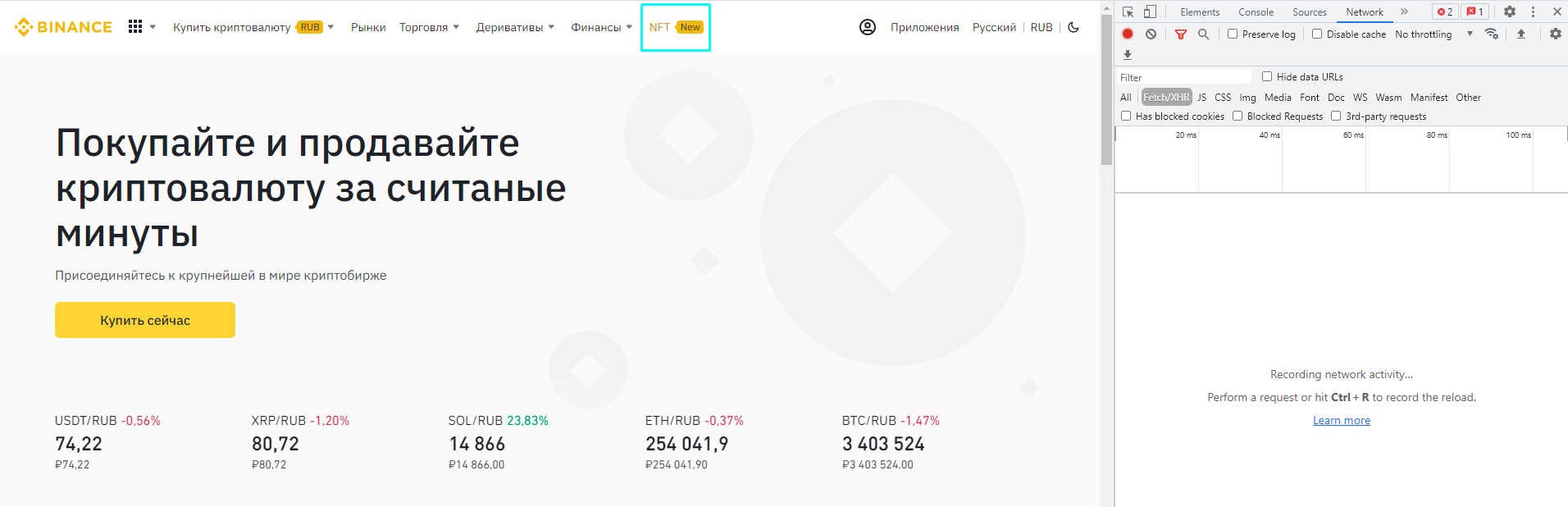The width and height of the screenshot is (1568, 507).
Task: Filter requests by Manifest type
Action: click(x=1429, y=97)
